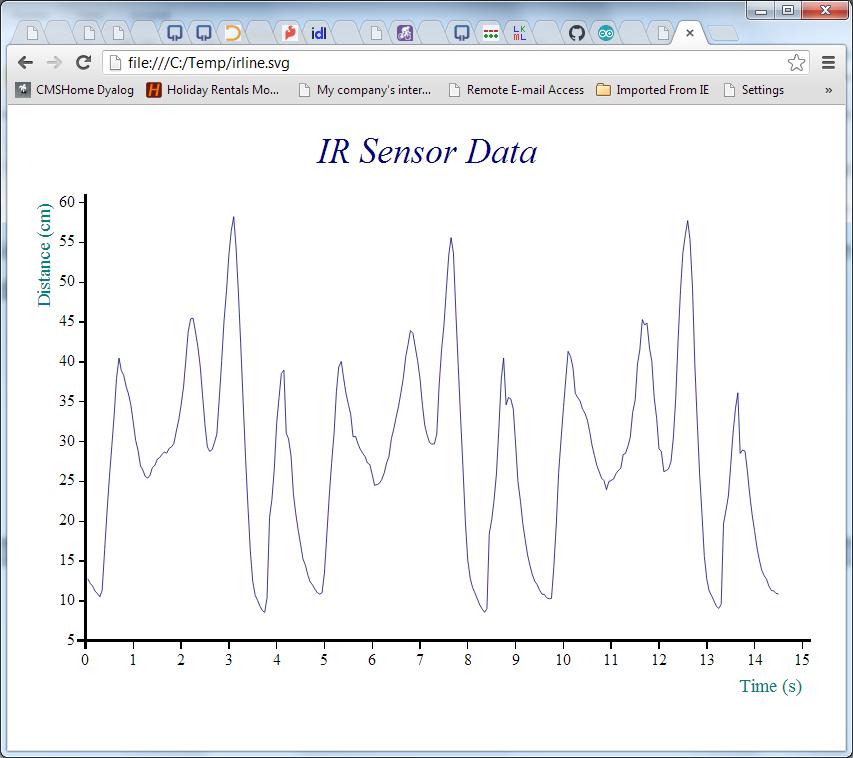Click the y-axis tick label 60
This screenshot has height=758, width=853.
point(67,202)
